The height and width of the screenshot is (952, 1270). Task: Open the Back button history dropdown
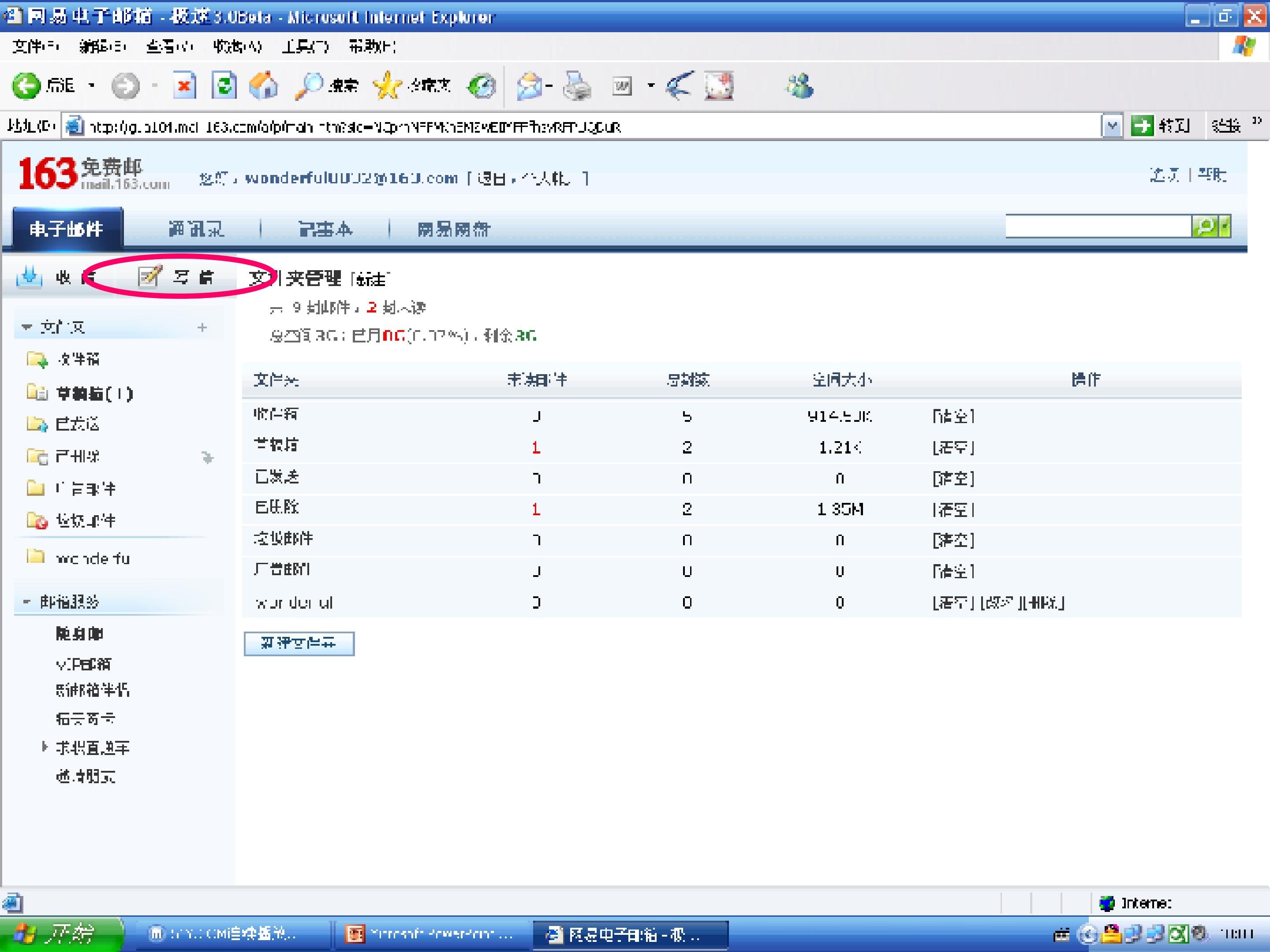pyautogui.click(x=91, y=86)
